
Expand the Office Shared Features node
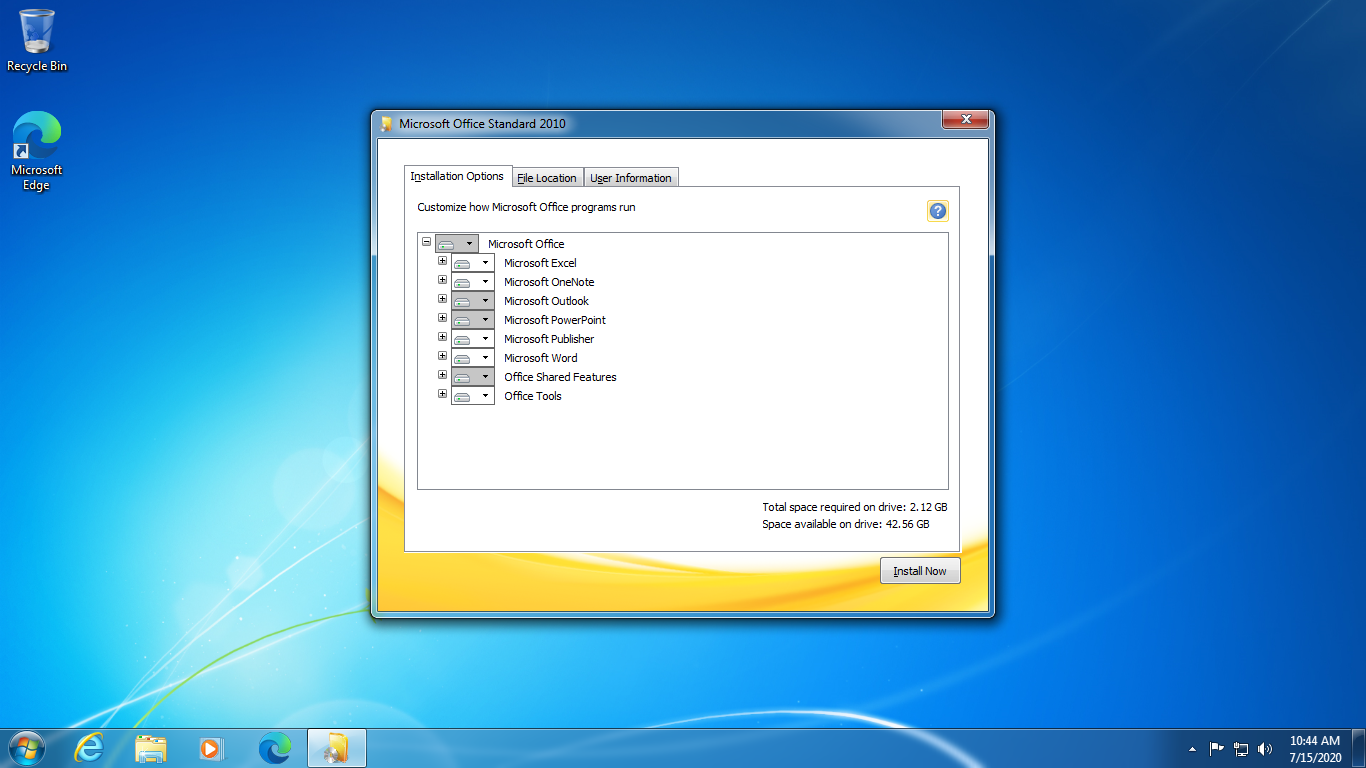point(443,375)
